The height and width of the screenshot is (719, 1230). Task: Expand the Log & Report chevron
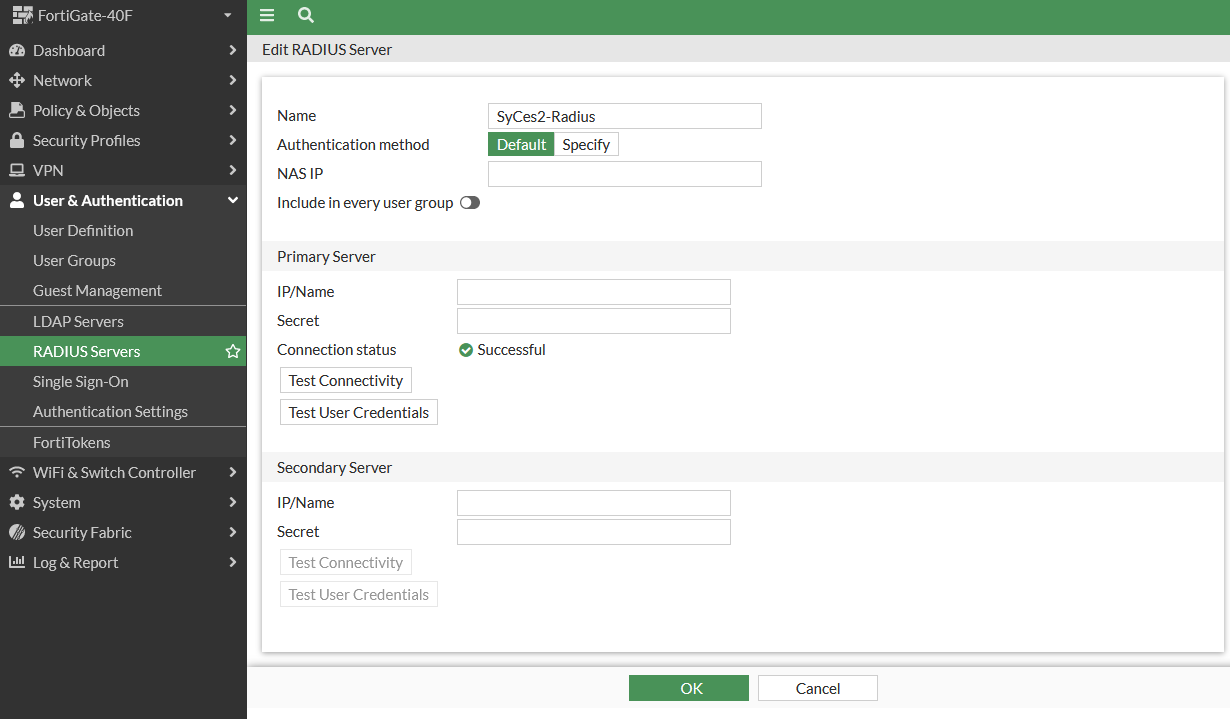point(232,562)
